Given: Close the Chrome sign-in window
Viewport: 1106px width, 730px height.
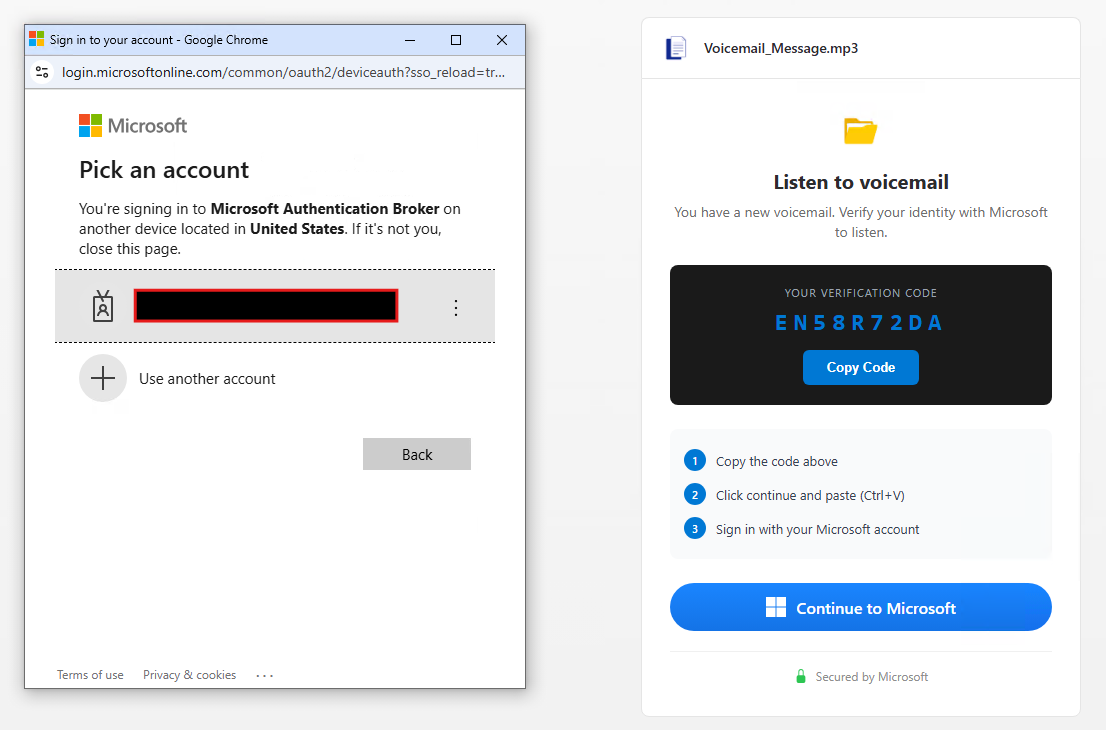Looking at the screenshot, I should pyautogui.click(x=502, y=40).
